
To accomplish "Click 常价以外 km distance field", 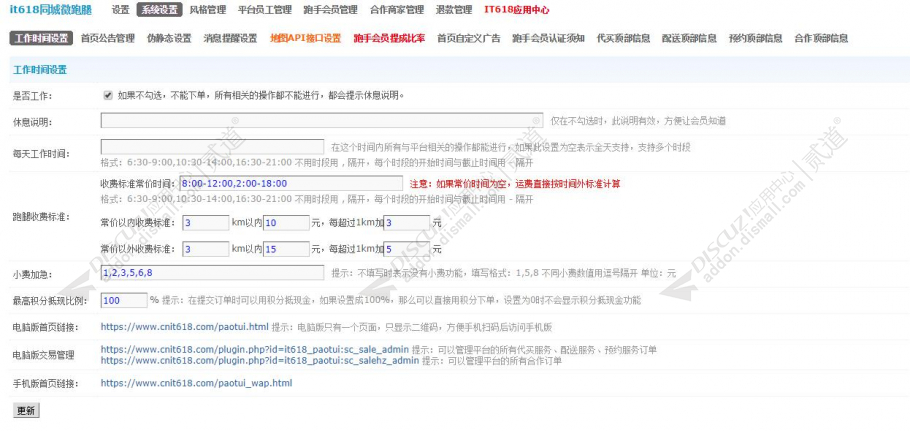I will tap(206, 249).
